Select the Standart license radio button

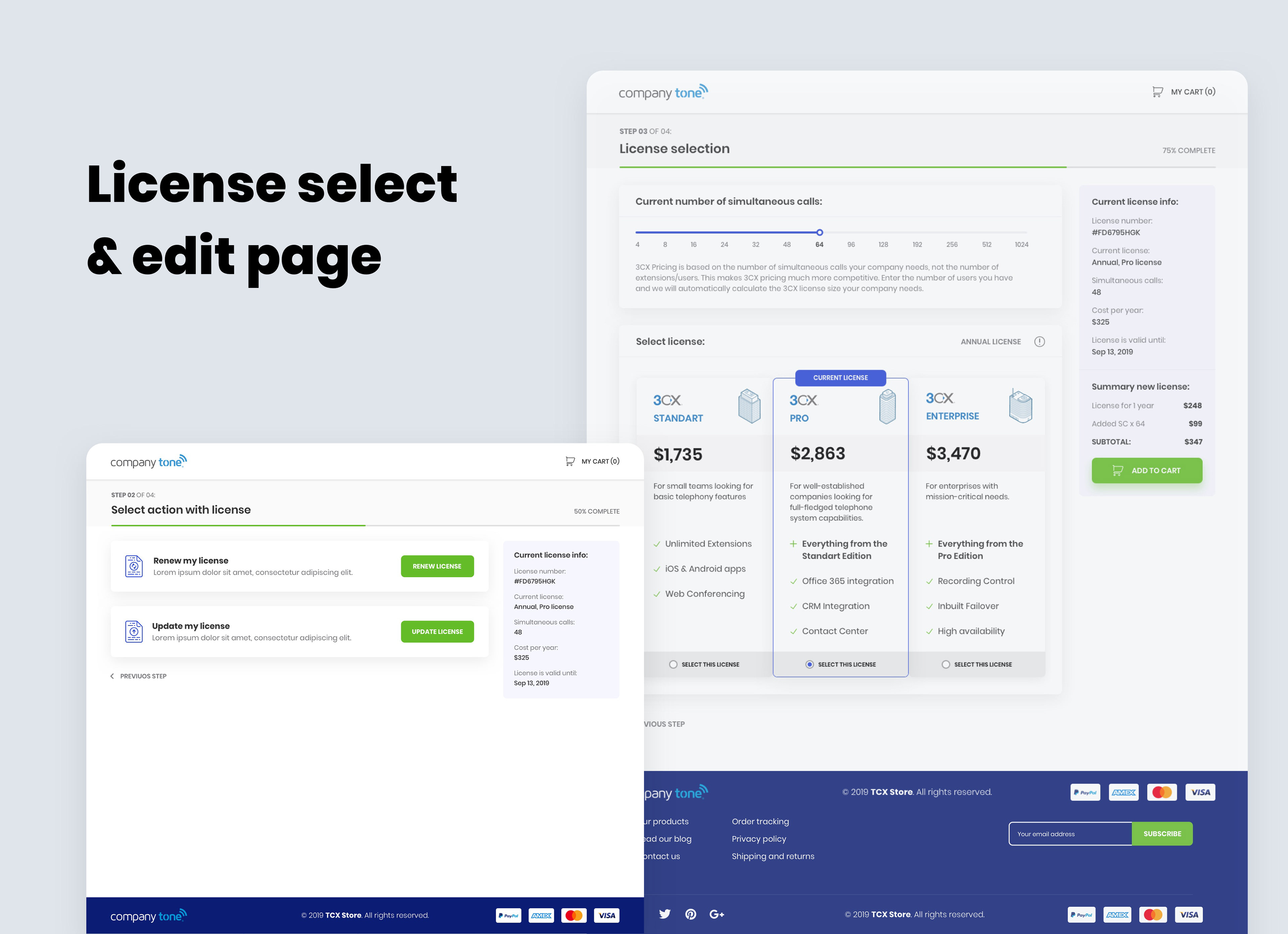tap(673, 664)
